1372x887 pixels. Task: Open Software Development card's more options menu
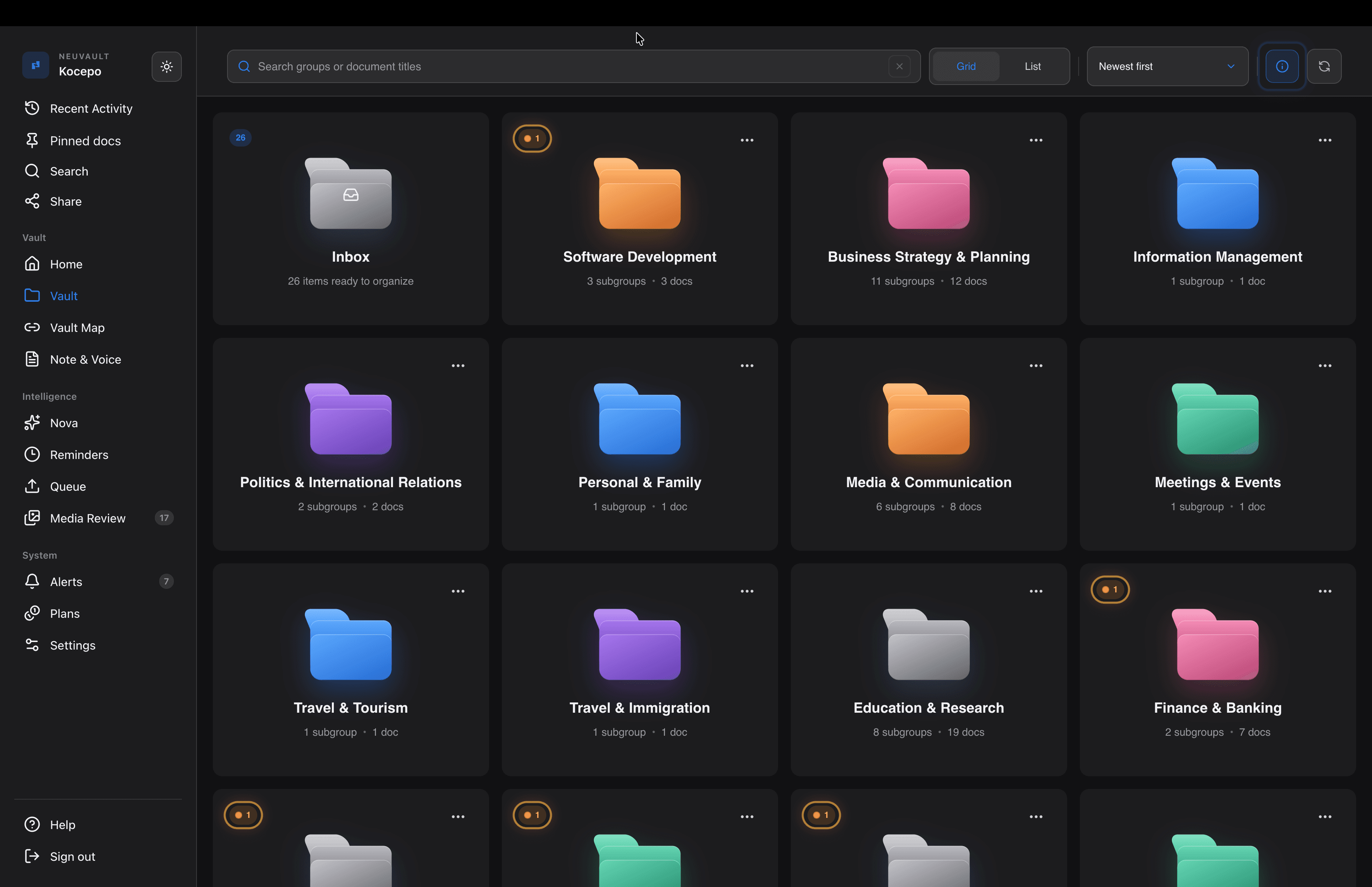click(747, 140)
